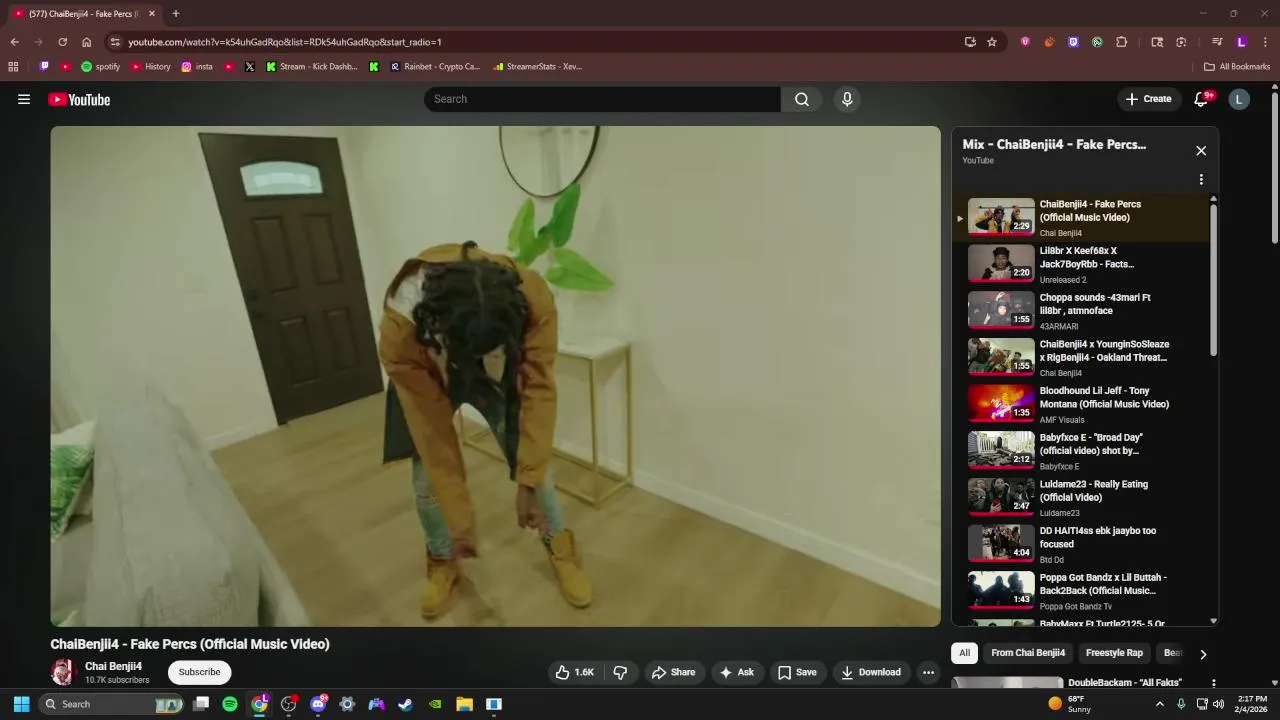
Task: Open File Explorer from the taskbar
Action: [464, 704]
